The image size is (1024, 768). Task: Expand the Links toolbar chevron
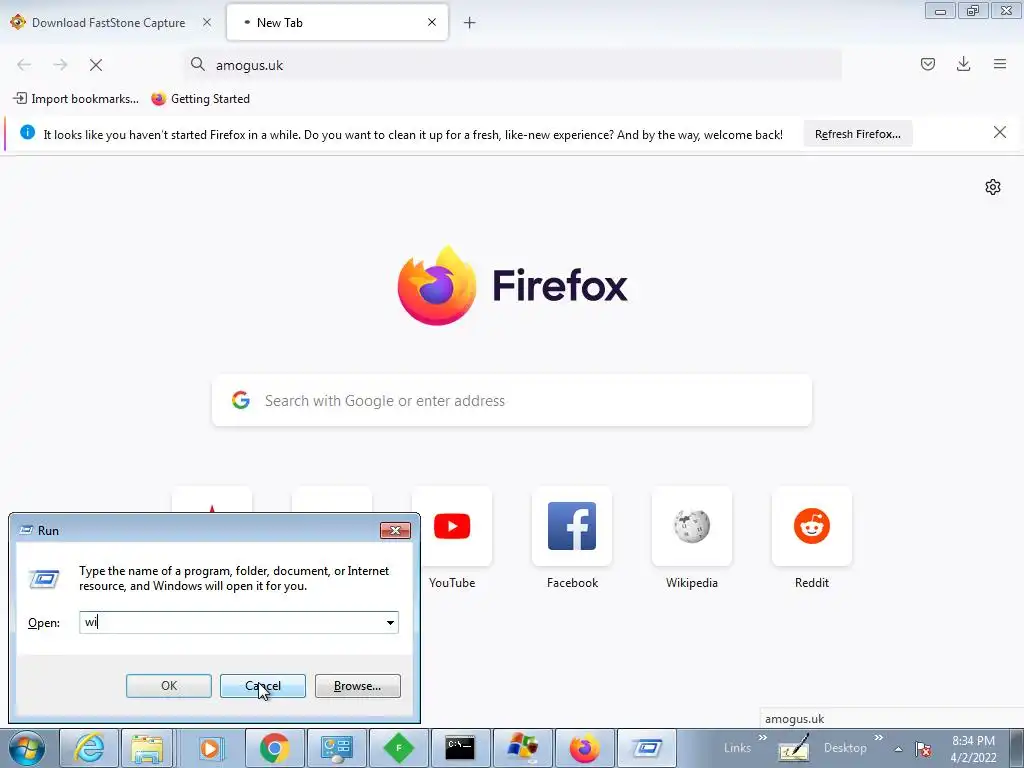(763, 737)
